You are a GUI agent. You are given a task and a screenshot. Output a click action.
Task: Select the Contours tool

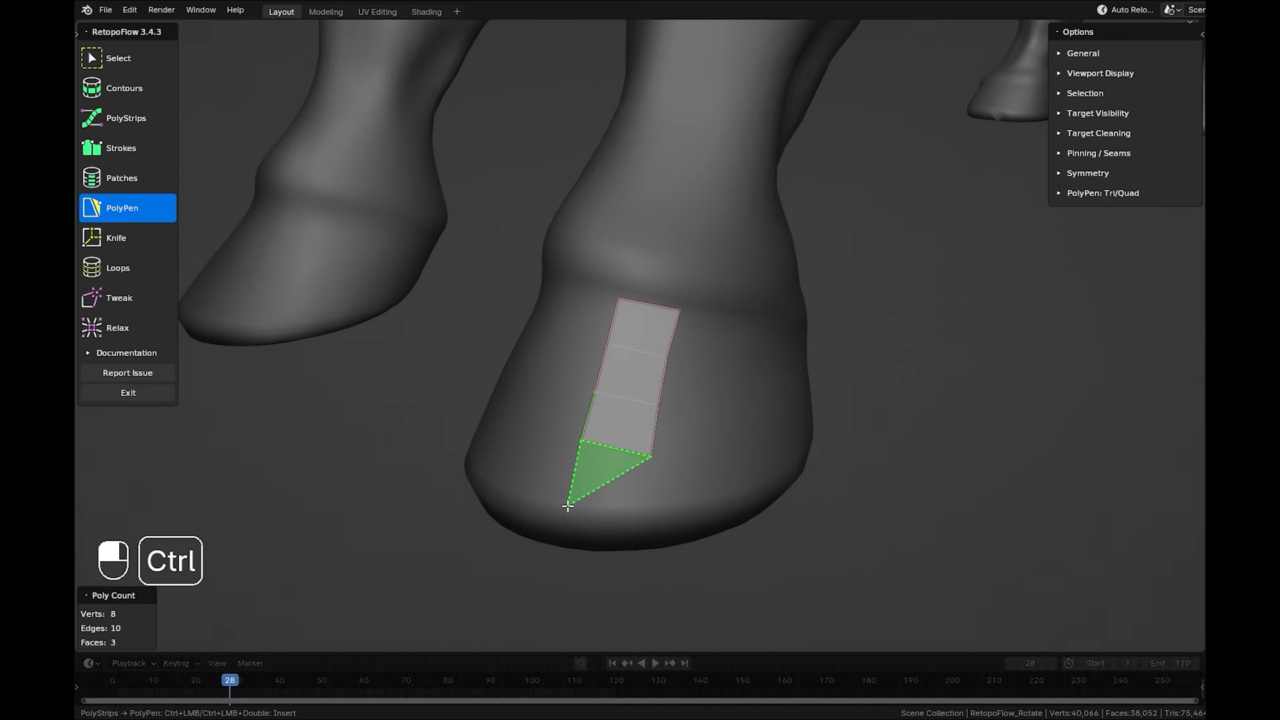click(124, 88)
